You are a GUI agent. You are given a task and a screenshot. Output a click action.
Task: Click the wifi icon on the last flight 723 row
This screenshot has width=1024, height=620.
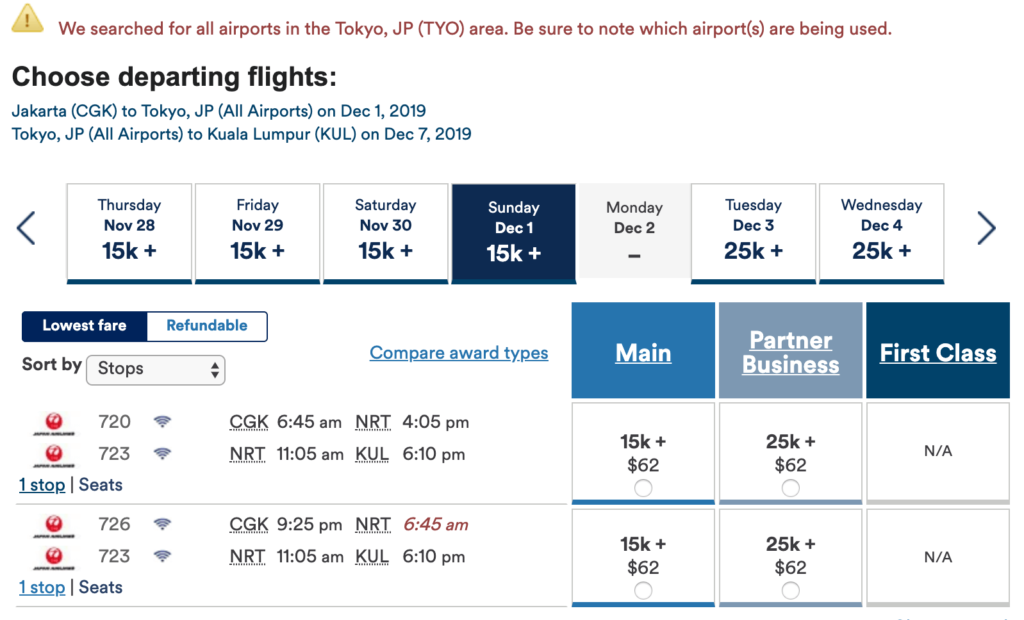162,556
